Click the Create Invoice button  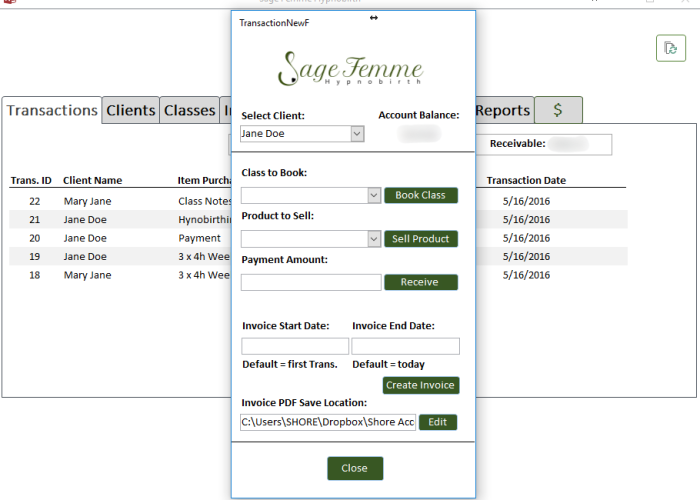[420, 385]
